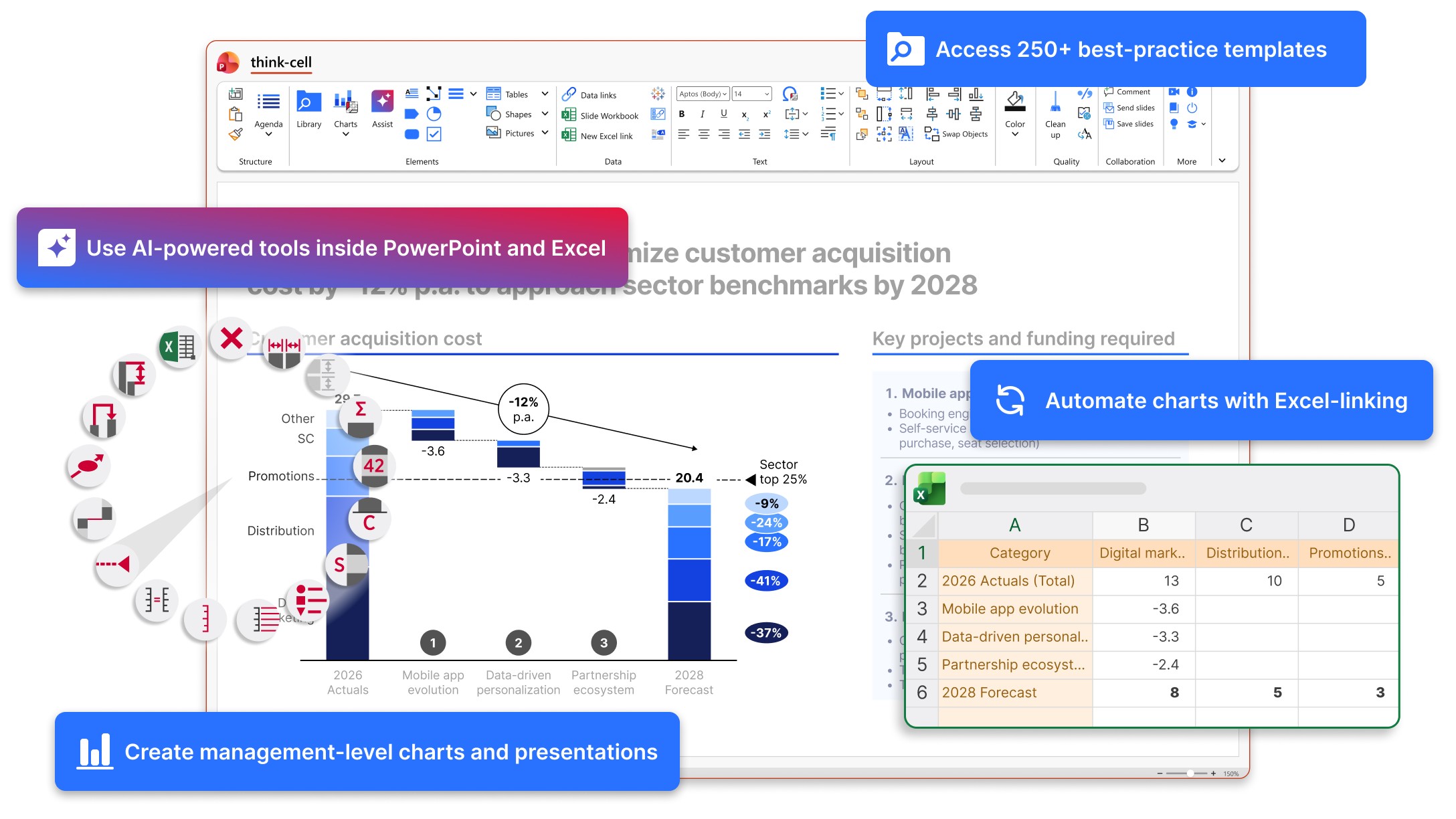The height and width of the screenshot is (819, 1456).
Task: Insert a checkbox element
Action: (434, 134)
